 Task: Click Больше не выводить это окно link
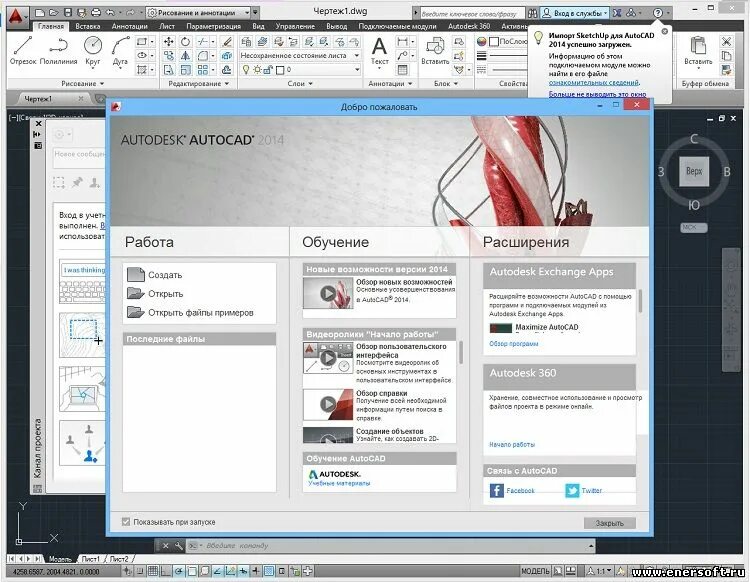[x=597, y=94]
